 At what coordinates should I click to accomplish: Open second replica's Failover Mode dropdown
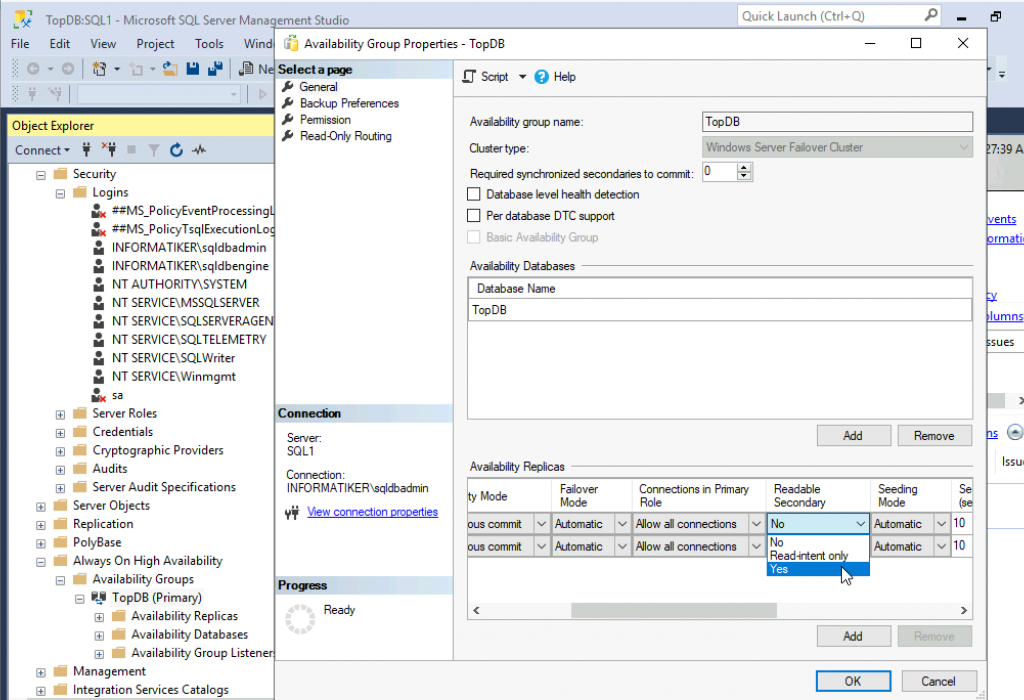click(622, 546)
